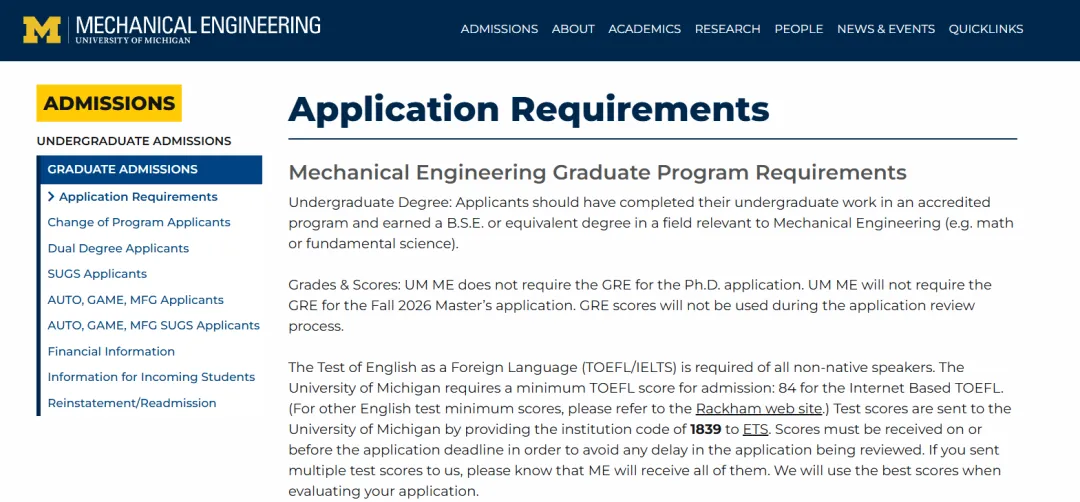
Task: Open the SUGS Applicants page
Action: point(97,274)
